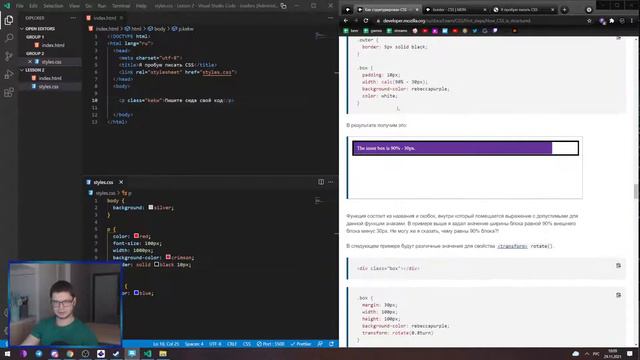Open File Explorer from the taskbar
The width and height of the screenshot is (640, 360).
[x=163, y=353]
